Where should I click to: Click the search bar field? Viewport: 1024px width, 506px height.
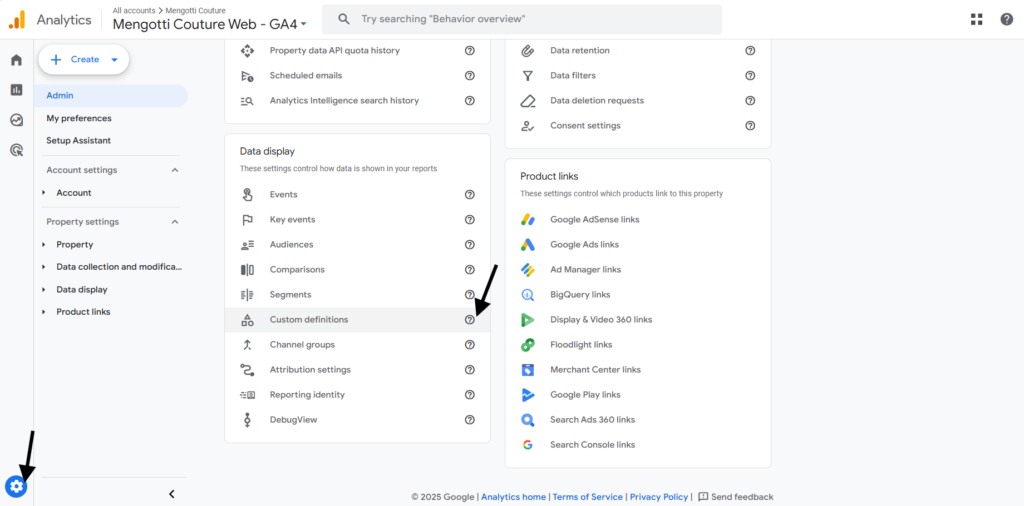coord(522,19)
